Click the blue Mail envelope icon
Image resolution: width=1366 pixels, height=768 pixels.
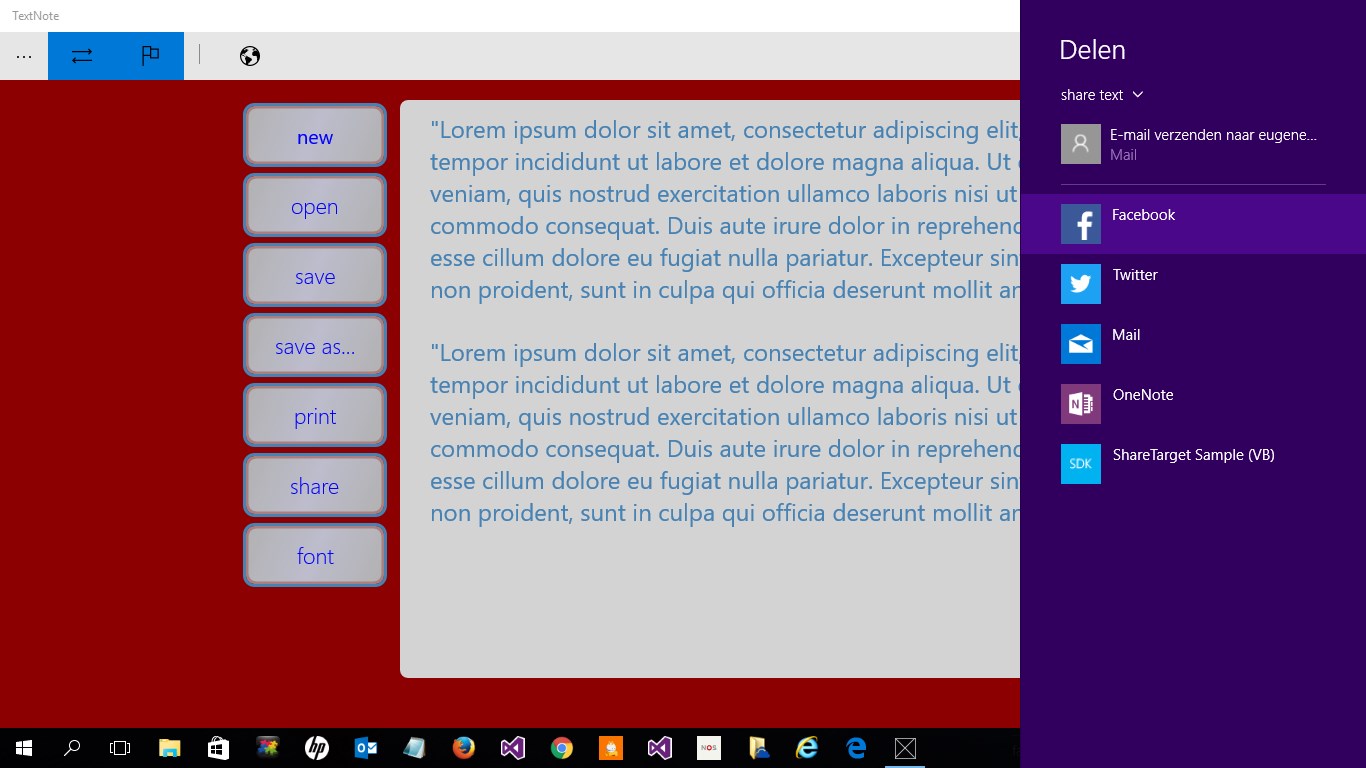coord(1081,344)
